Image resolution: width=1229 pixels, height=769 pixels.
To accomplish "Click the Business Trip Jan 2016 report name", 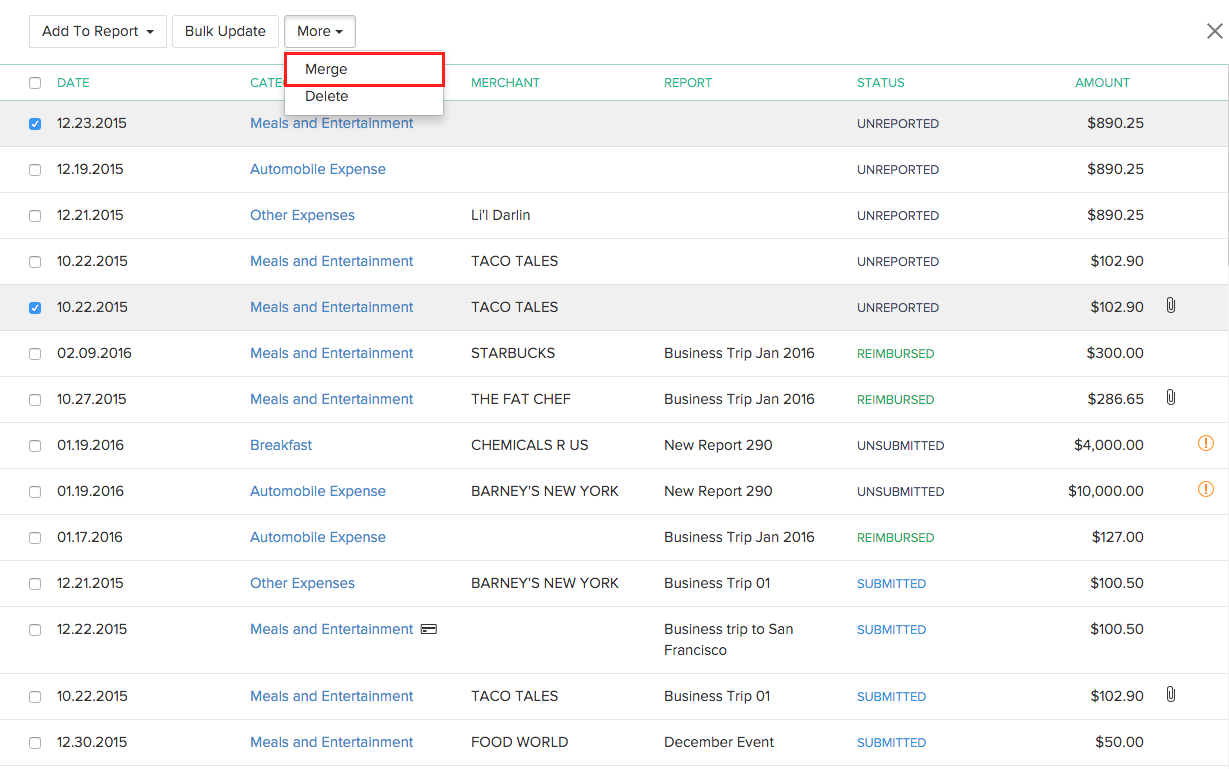I will (x=738, y=353).
